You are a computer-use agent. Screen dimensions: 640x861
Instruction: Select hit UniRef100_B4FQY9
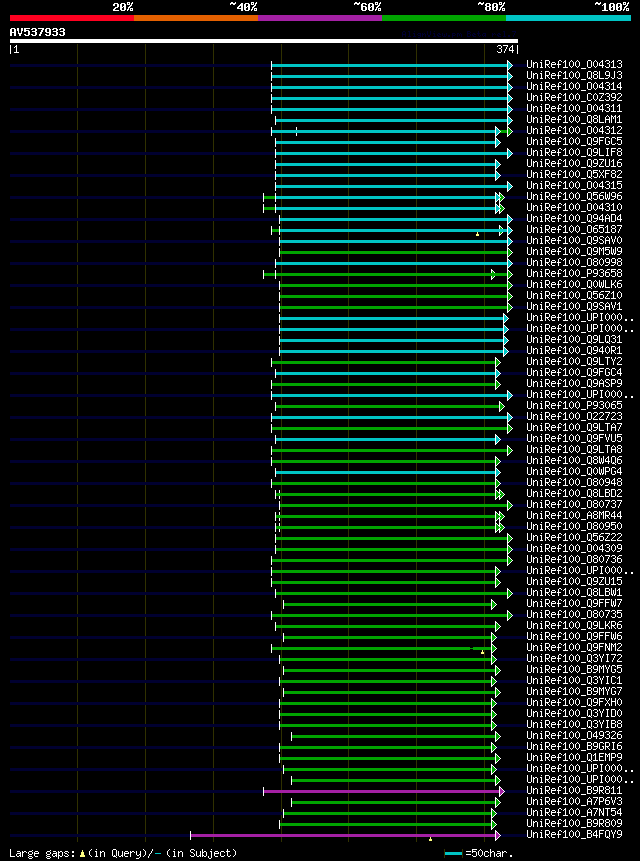click(574, 834)
